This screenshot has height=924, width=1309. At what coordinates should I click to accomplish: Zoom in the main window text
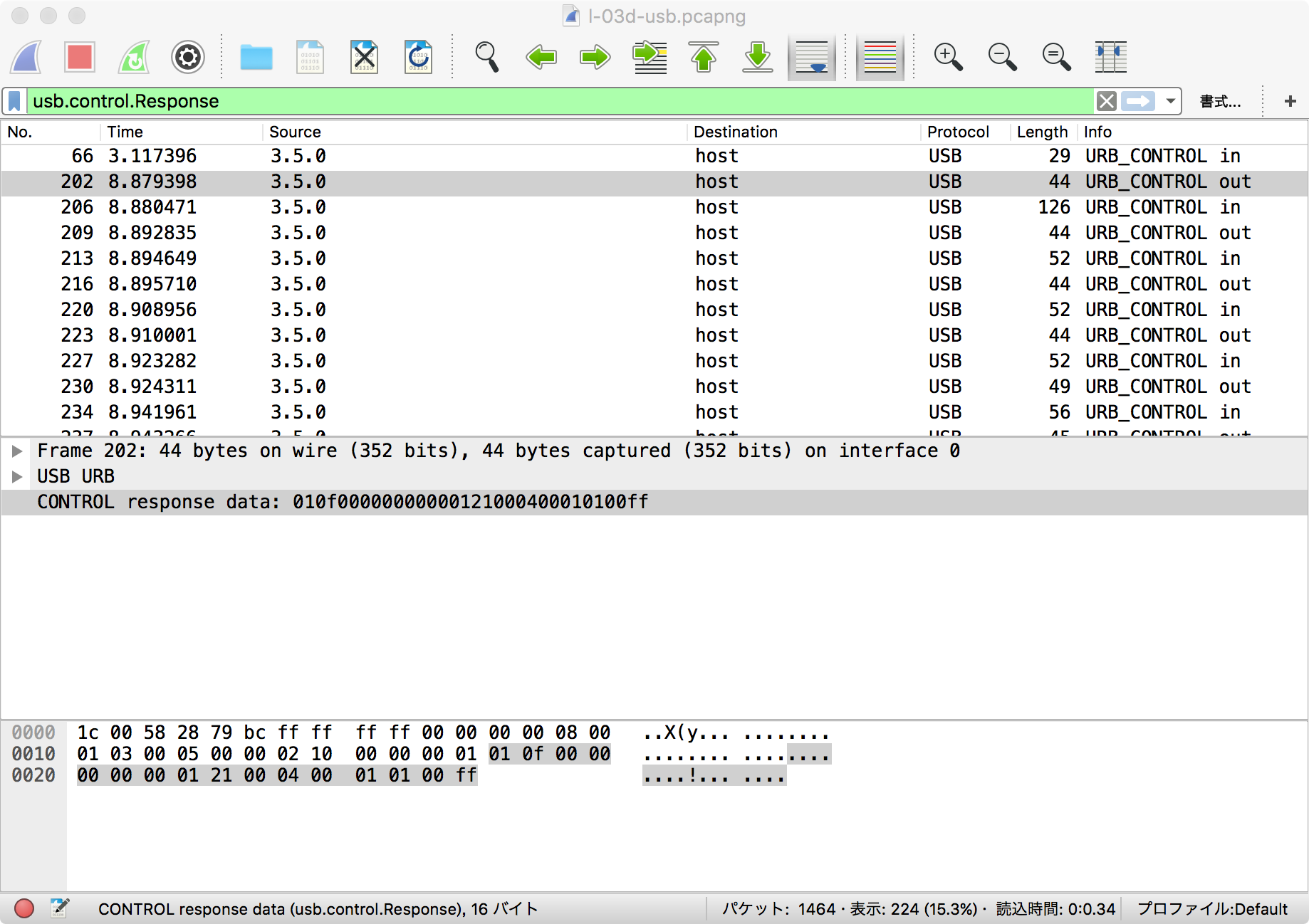(x=949, y=57)
